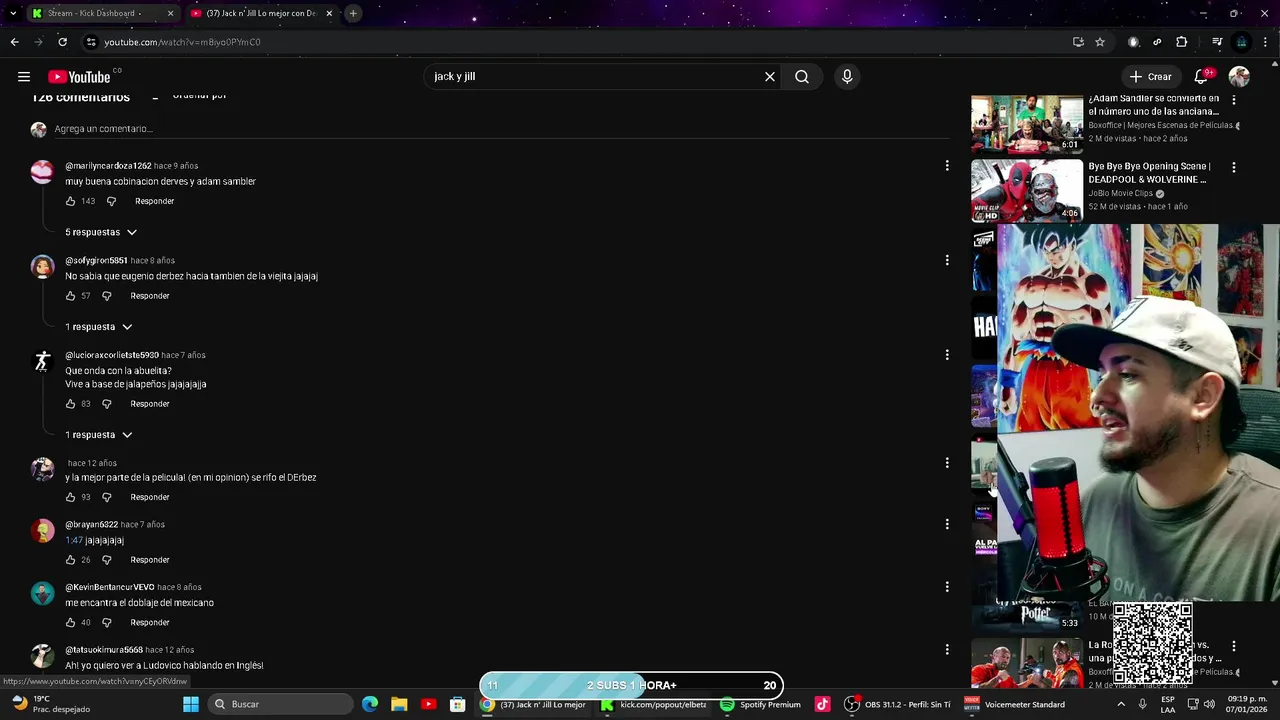Open the YouTube account avatar menu
Image resolution: width=1280 pixels, height=720 pixels.
pos(1239,77)
